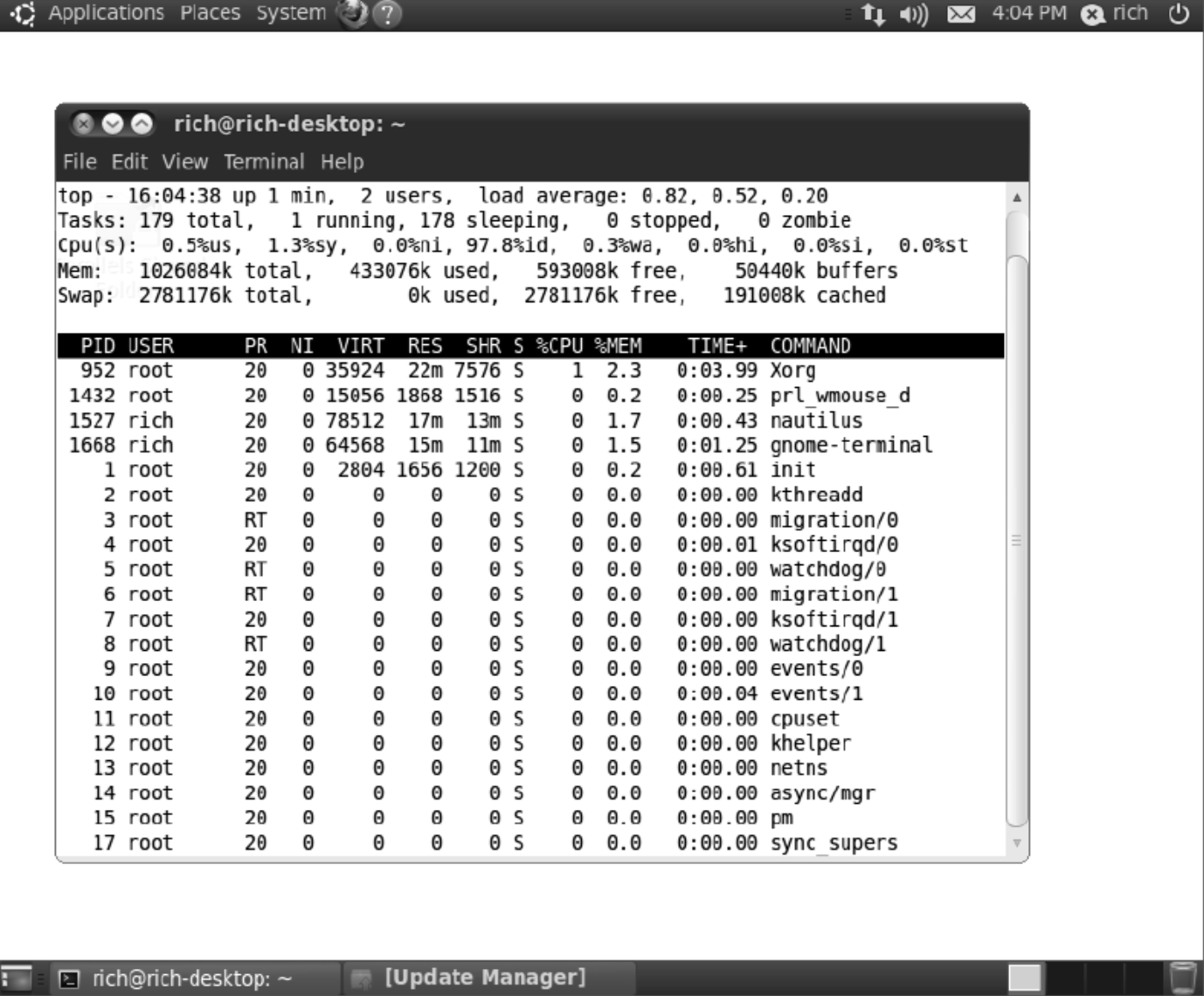
Task: Click the terminal title bar text
Action: coord(289,124)
